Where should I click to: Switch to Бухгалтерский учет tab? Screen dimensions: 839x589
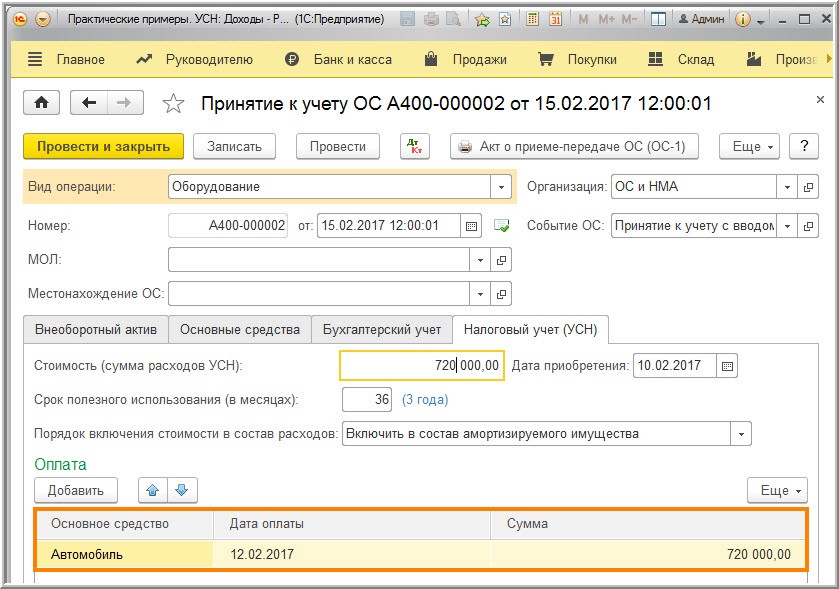pyautogui.click(x=381, y=329)
